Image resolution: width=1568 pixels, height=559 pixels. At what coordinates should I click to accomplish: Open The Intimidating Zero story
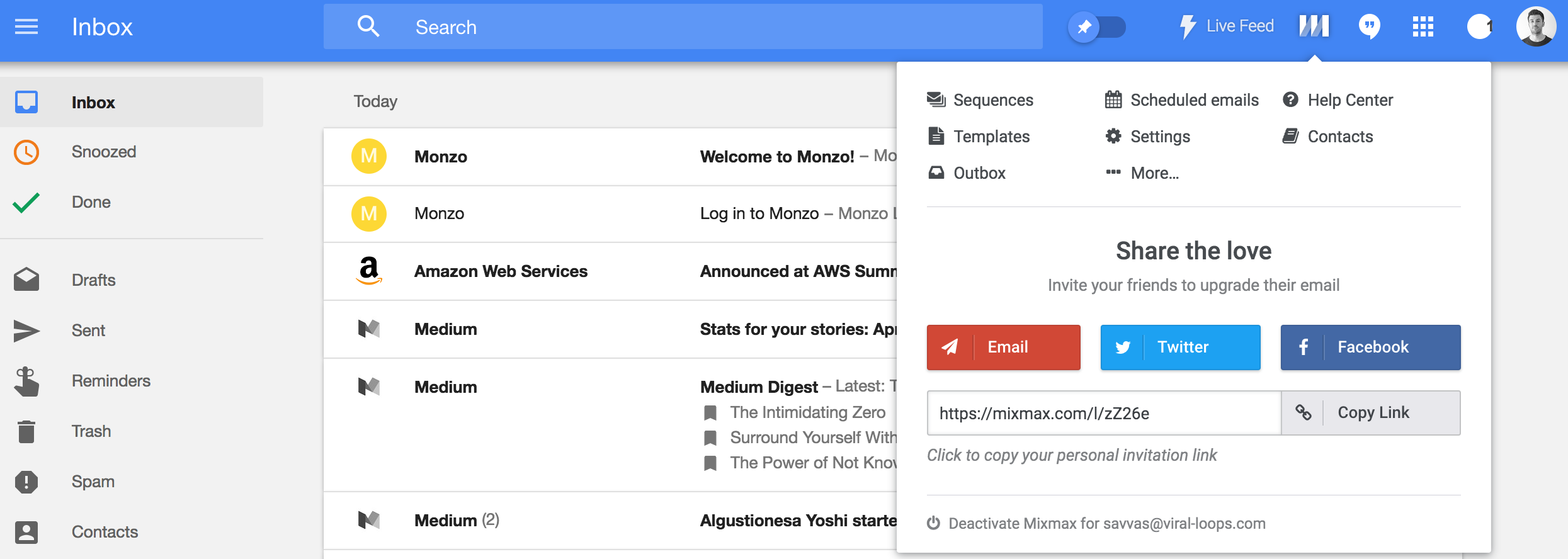click(795, 412)
